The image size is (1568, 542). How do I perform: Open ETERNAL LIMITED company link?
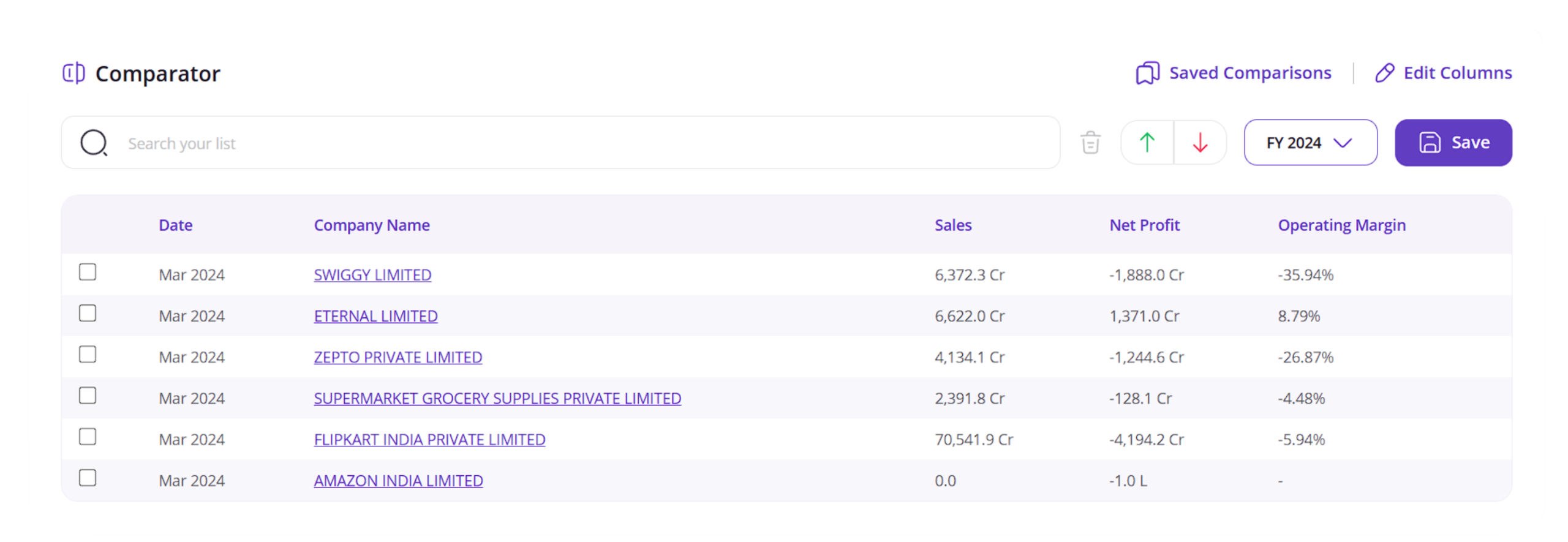(375, 316)
